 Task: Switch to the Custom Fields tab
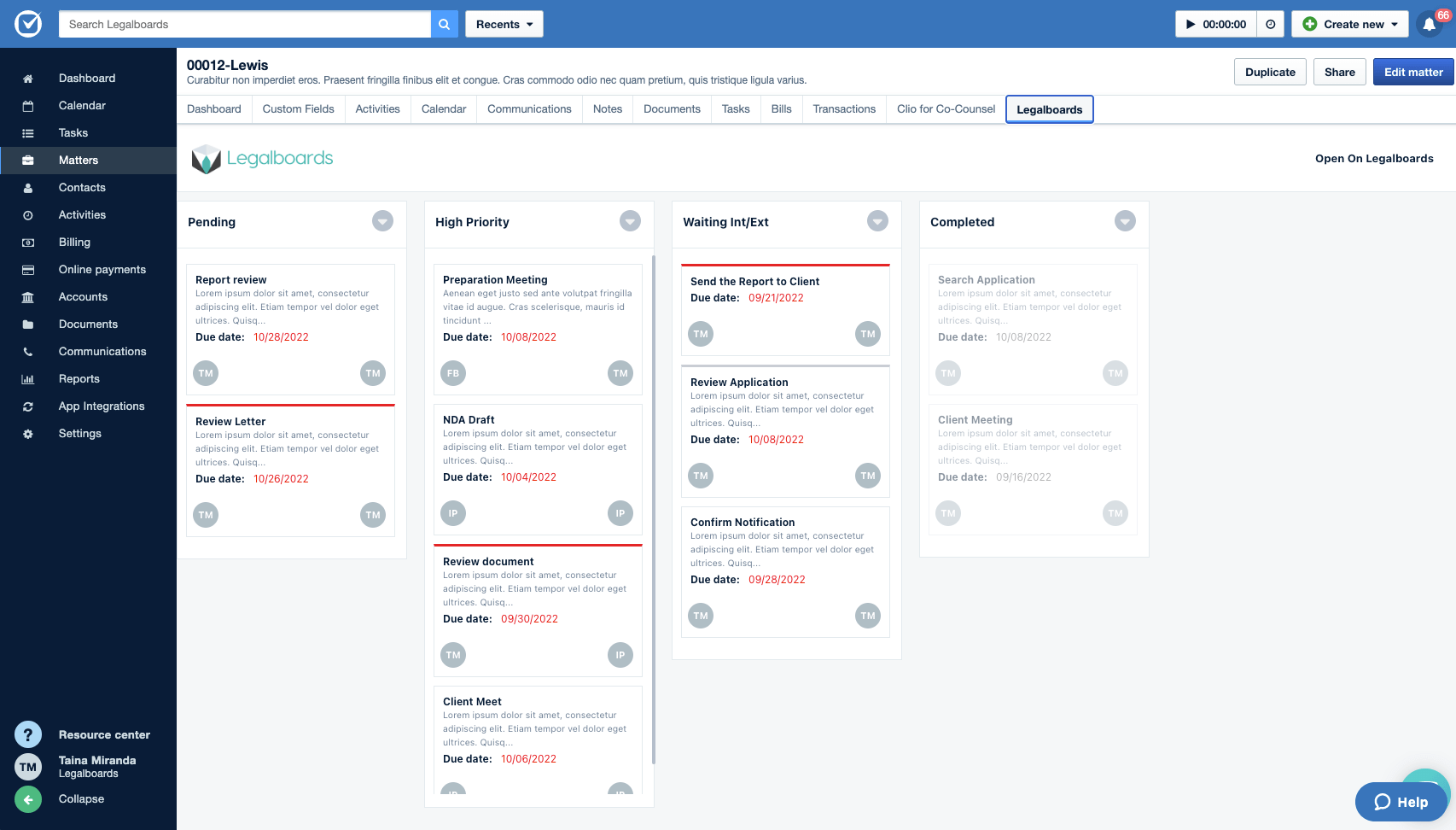pyautogui.click(x=299, y=109)
